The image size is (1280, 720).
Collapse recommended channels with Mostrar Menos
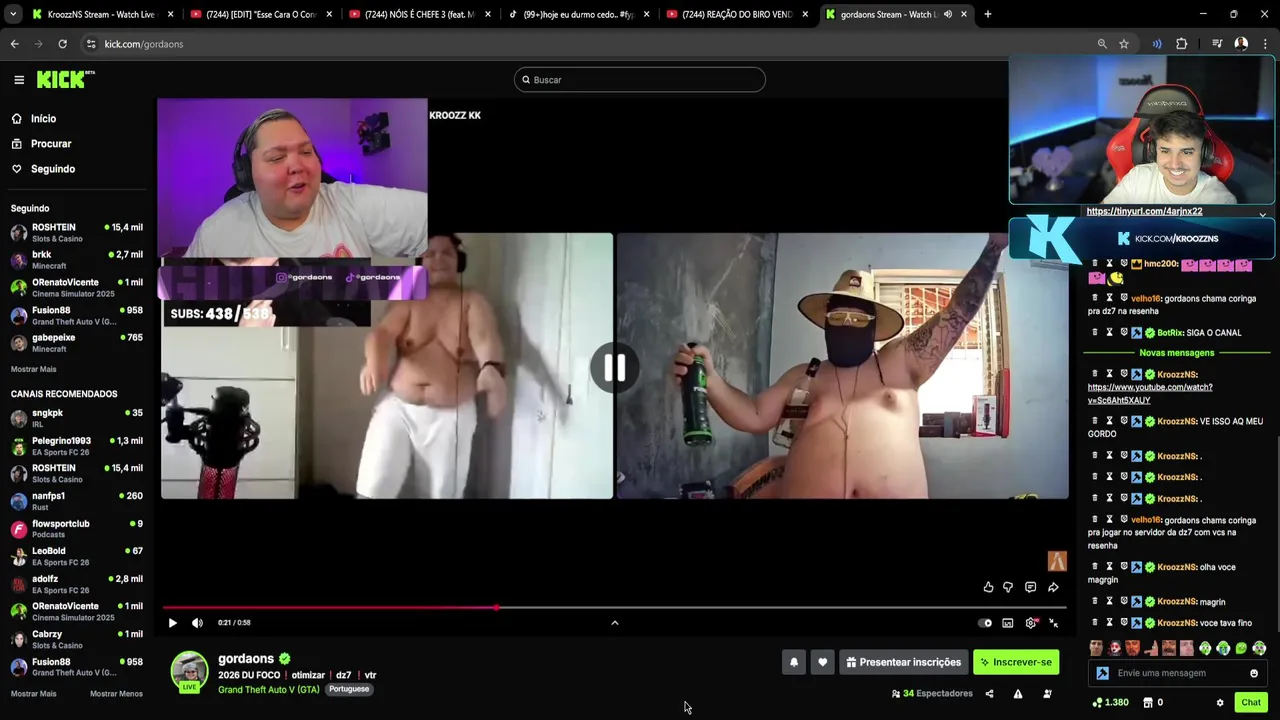click(116, 694)
